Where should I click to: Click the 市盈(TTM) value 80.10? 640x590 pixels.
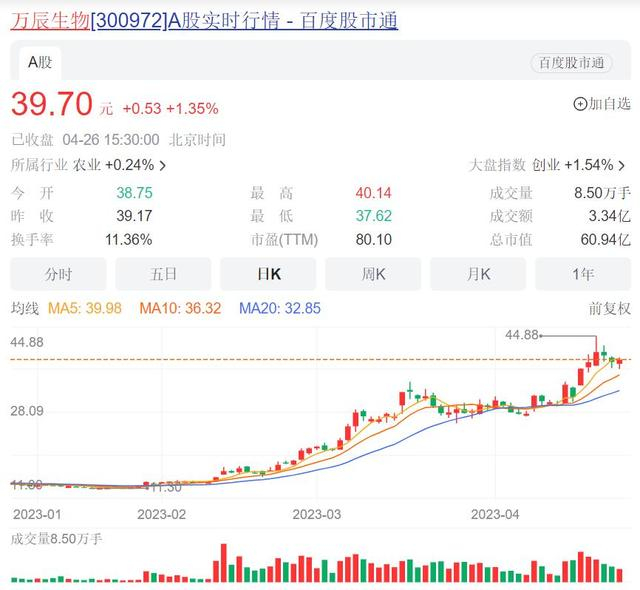pyautogui.click(x=373, y=240)
